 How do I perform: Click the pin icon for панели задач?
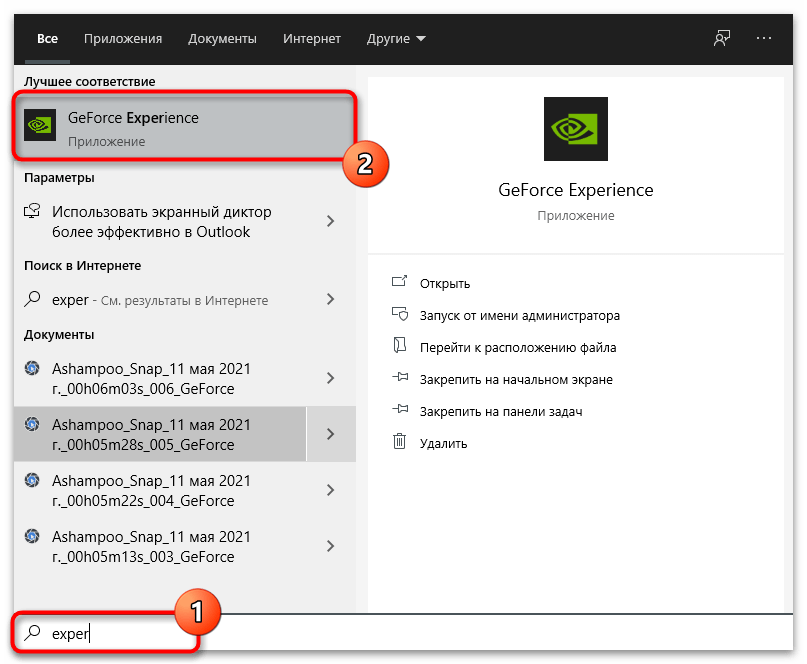[400, 409]
